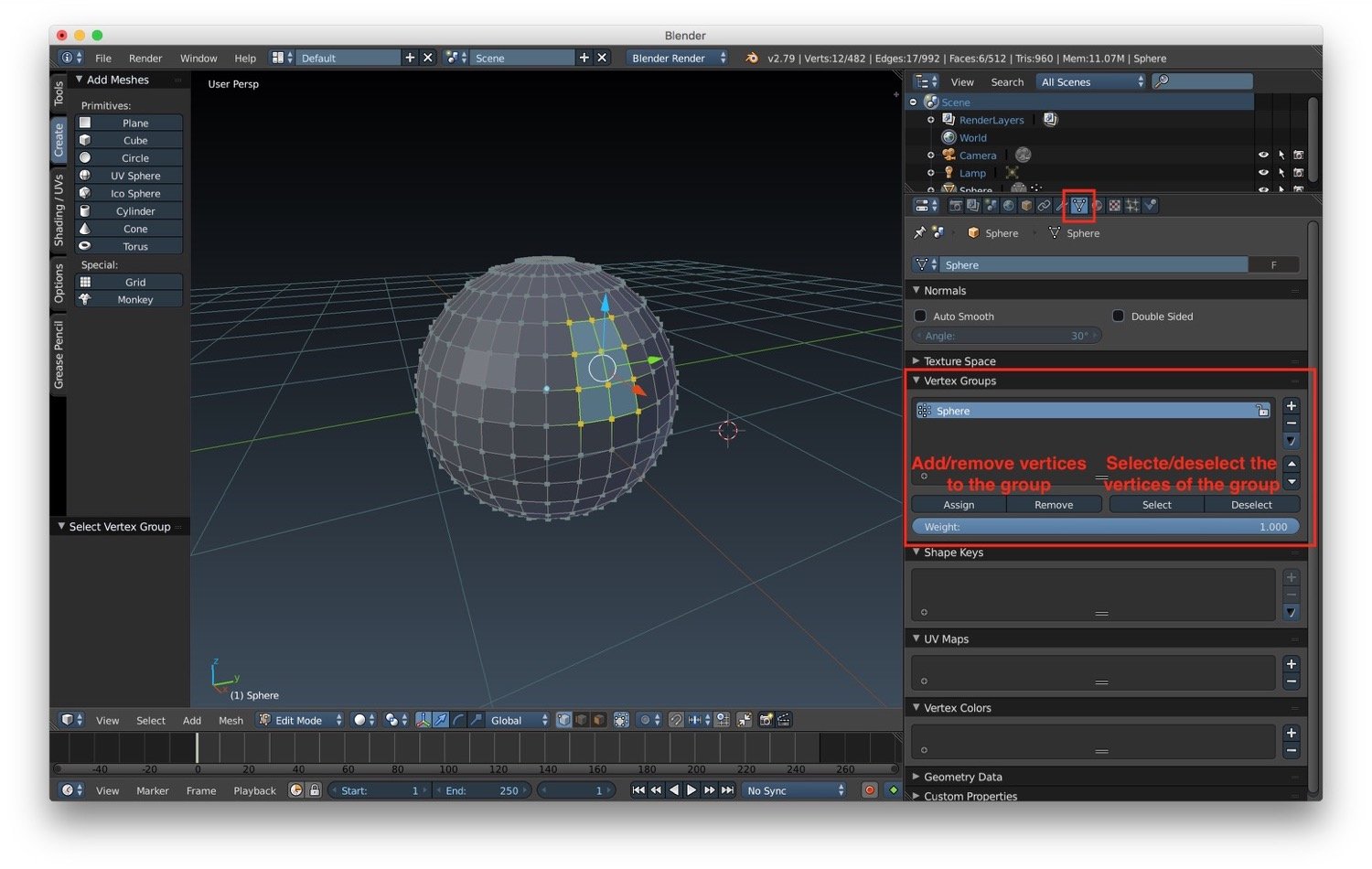The height and width of the screenshot is (869, 1372).
Task: Click the translate manipulator arrow icon
Action: [441, 720]
